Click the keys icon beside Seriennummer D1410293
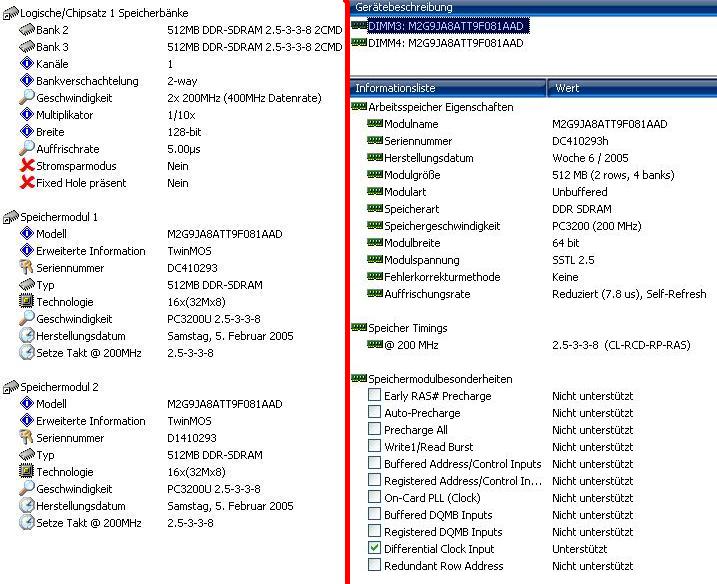This screenshot has height=584, width=717. coord(27,438)
